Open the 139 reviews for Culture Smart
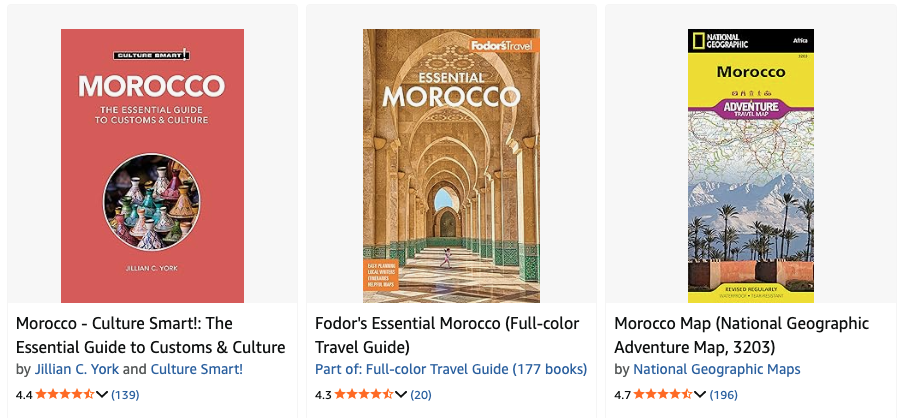904x418 pixels. [x=125, y=394]
